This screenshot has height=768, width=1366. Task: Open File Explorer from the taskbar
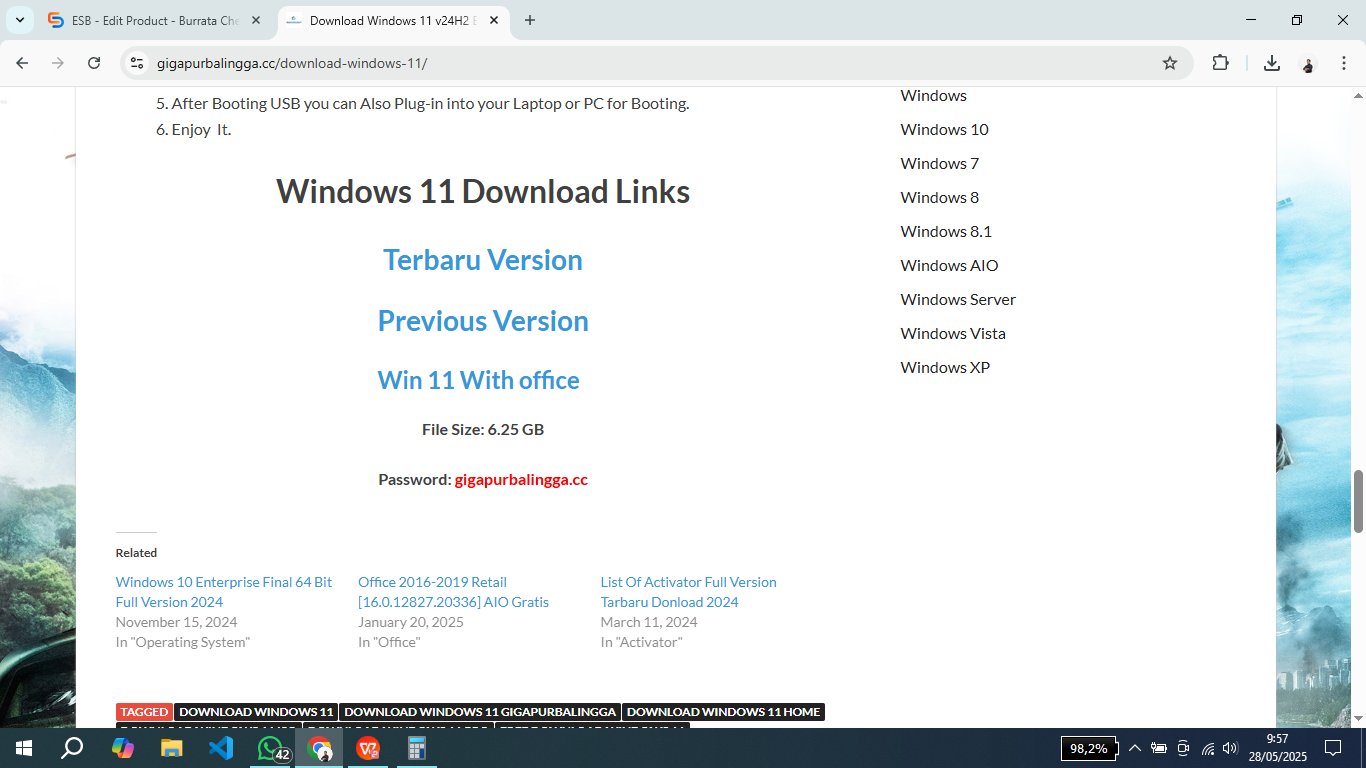172,748
